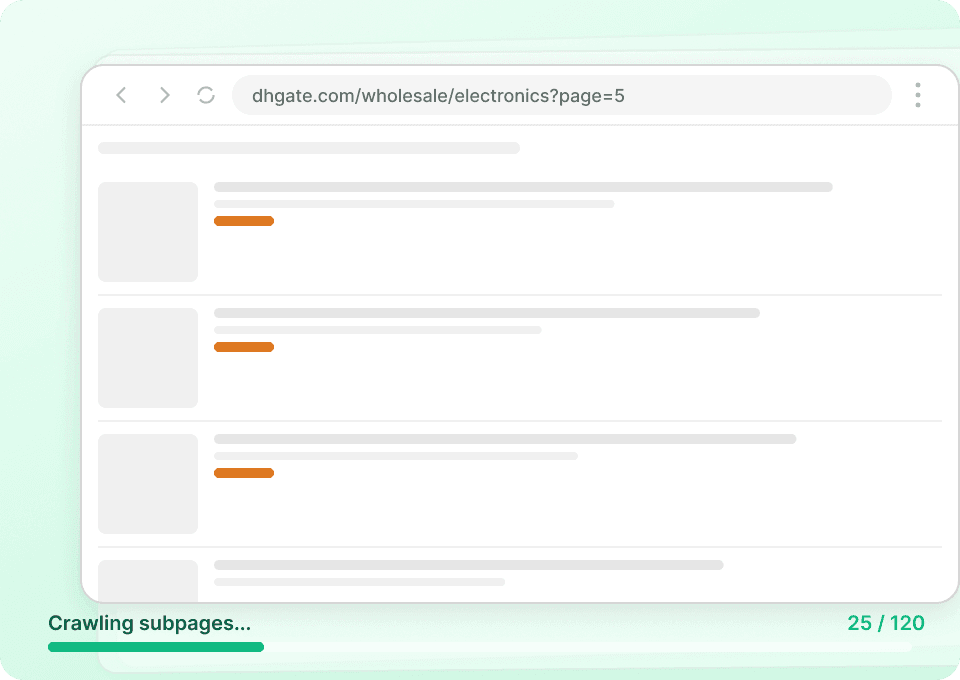
Task: Click the third listing's description line
Action: 396,455
